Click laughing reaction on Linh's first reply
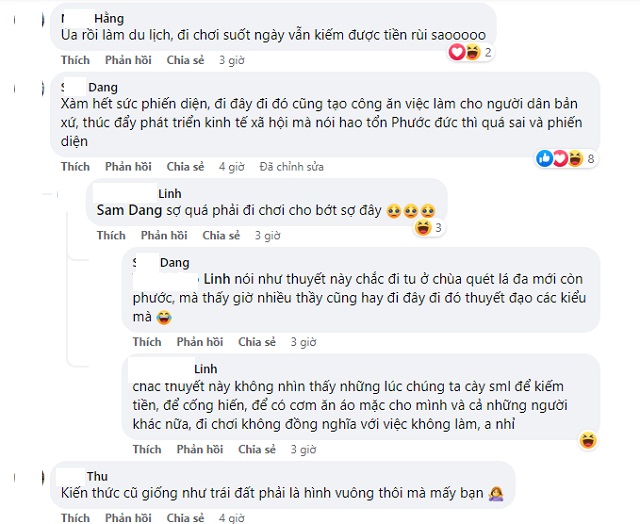Screen dimensions: 640x524 423,229
